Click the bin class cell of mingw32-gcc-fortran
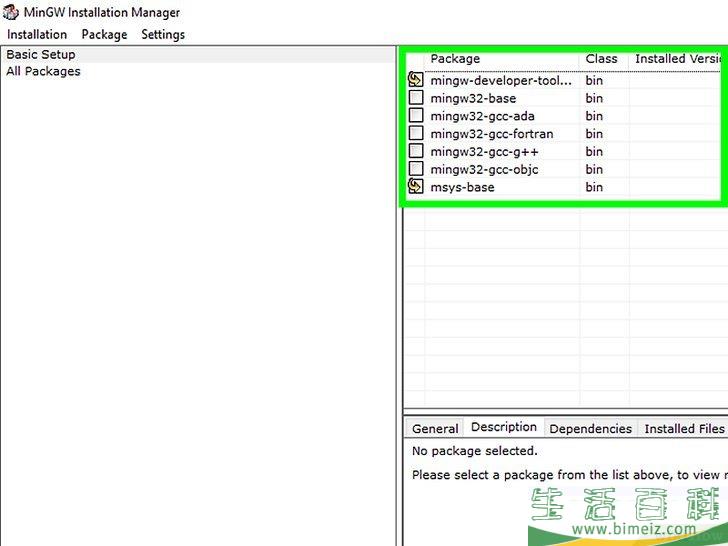 594,134
